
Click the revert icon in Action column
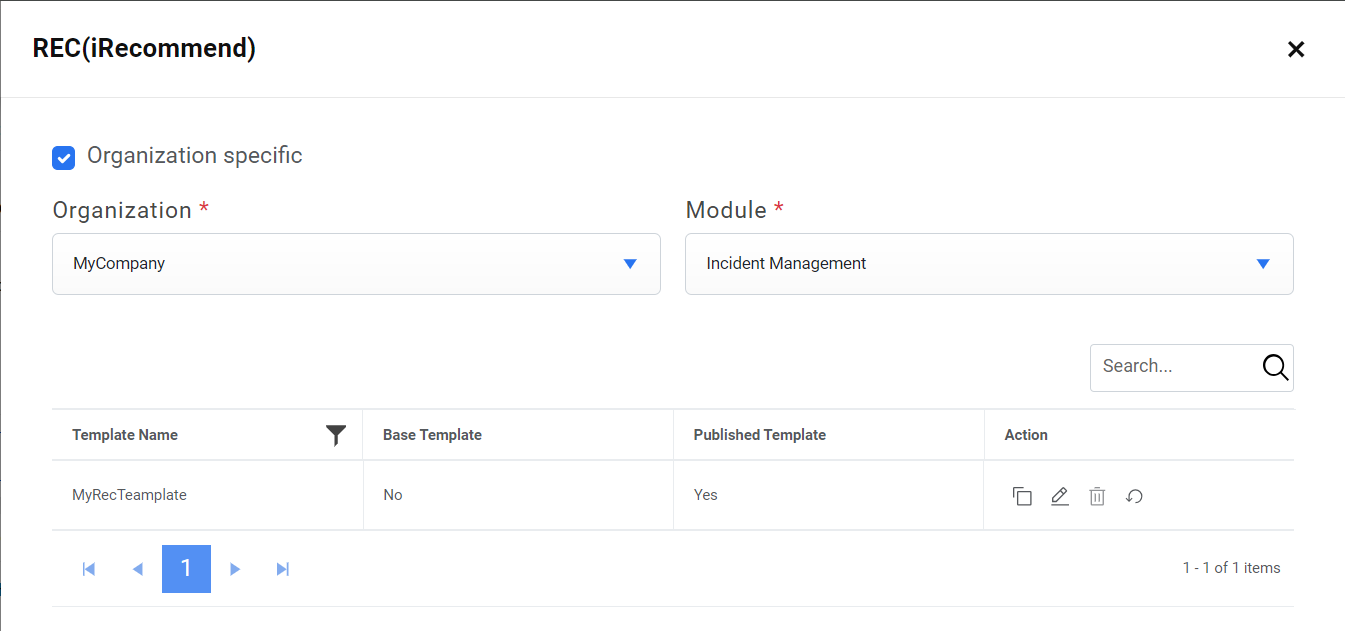click(1134, 496)
